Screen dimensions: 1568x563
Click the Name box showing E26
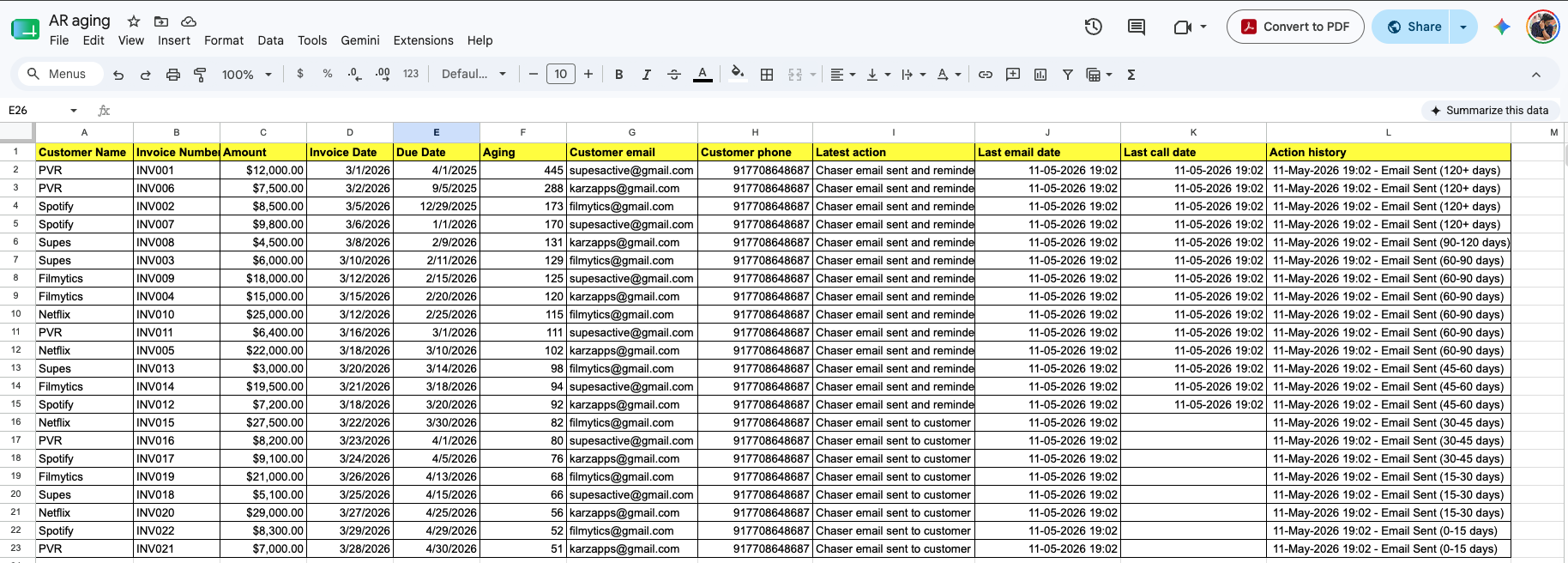point(34,110)
